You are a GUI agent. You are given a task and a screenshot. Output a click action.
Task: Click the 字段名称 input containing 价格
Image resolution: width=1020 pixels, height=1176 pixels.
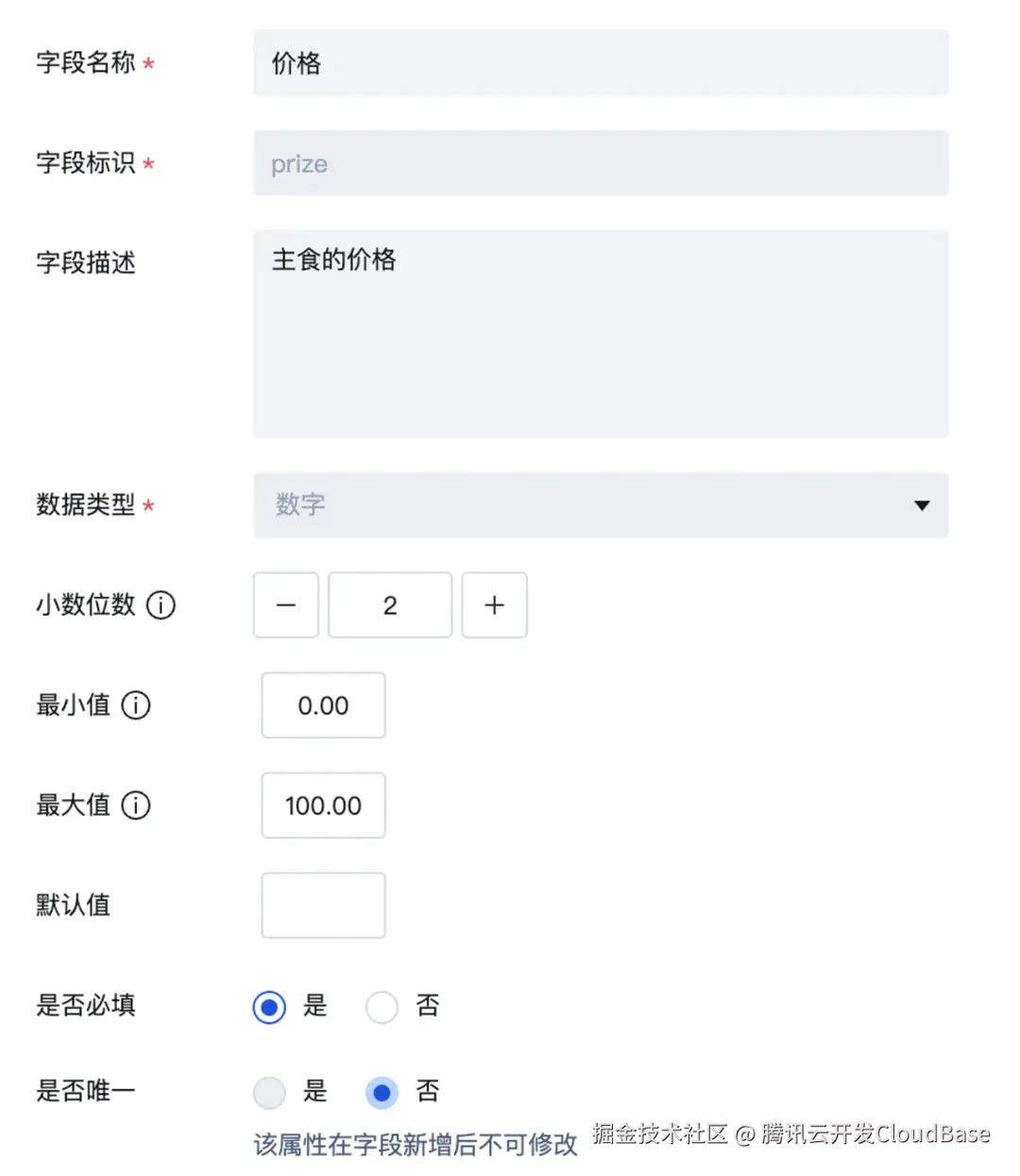[x=601, y=62]
